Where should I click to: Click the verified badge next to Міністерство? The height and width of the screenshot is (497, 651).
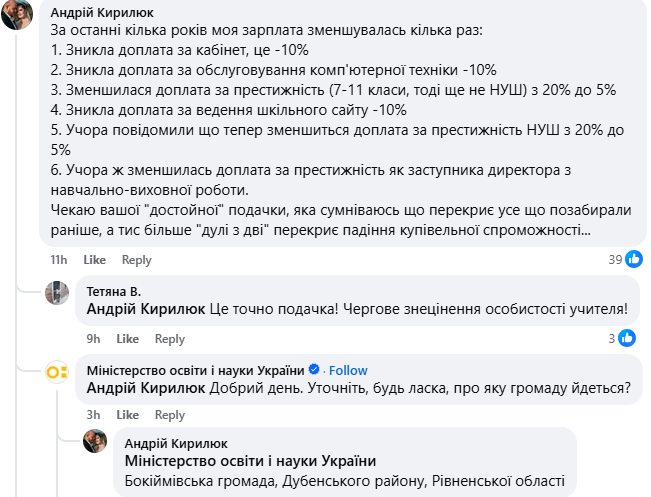tap(315, 370)
